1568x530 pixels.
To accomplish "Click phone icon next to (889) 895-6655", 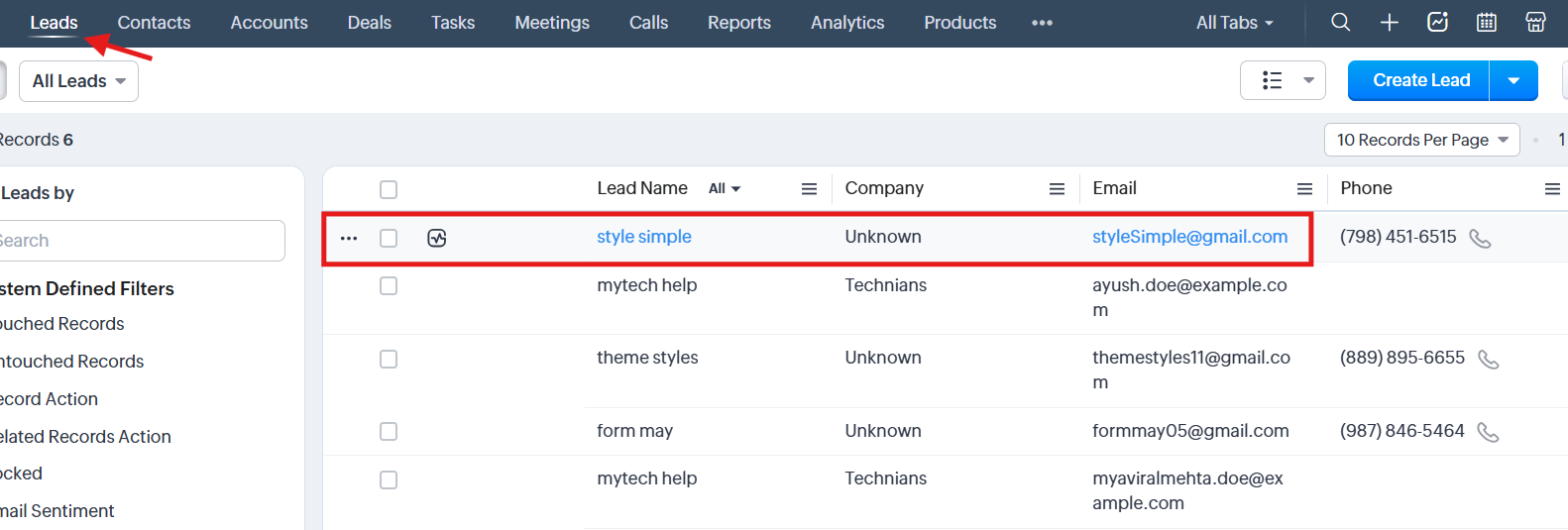I will tap(1488, 360).
